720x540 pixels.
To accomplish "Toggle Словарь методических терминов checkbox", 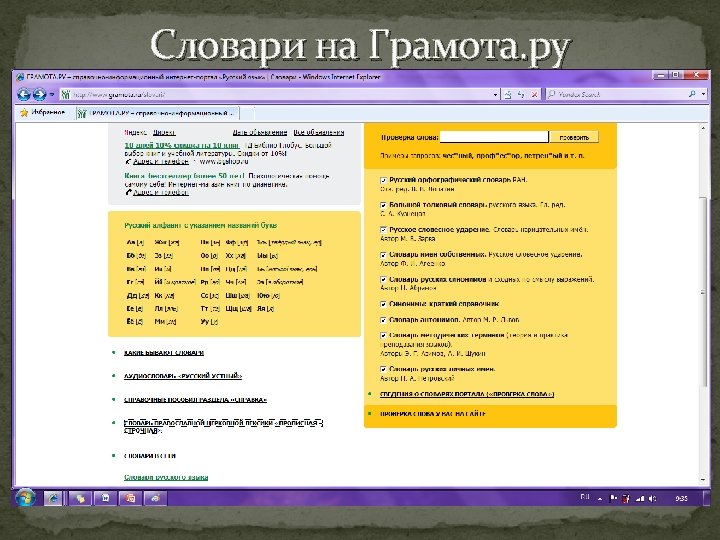I will [383, 336].
